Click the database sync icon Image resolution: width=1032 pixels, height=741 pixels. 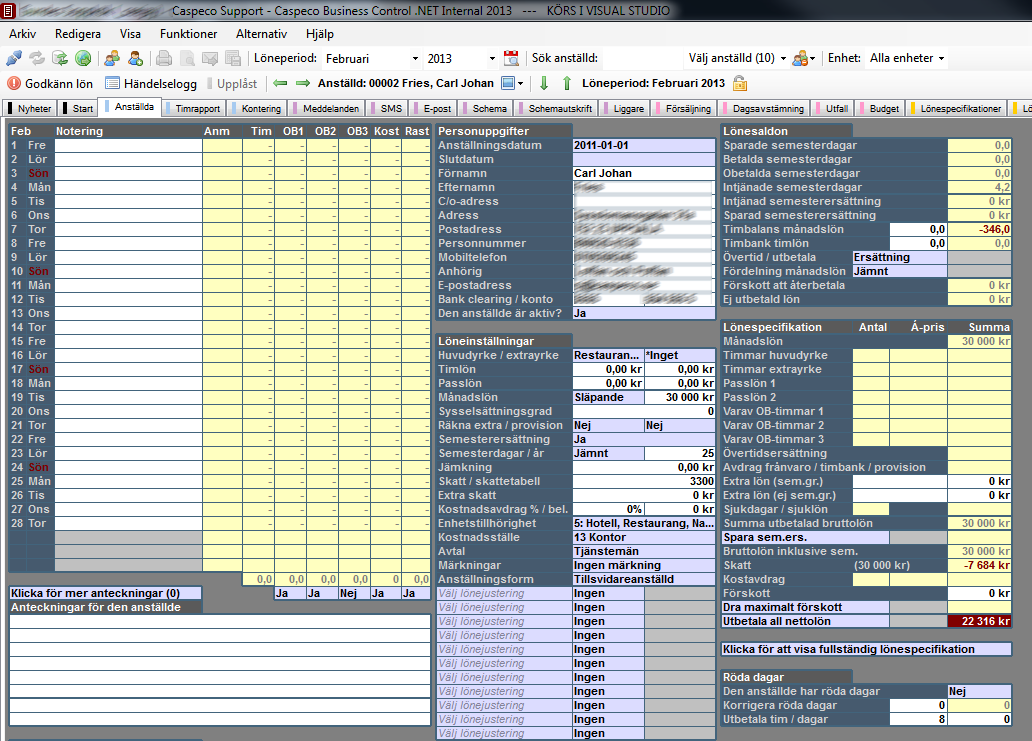[x=60, y=59]
